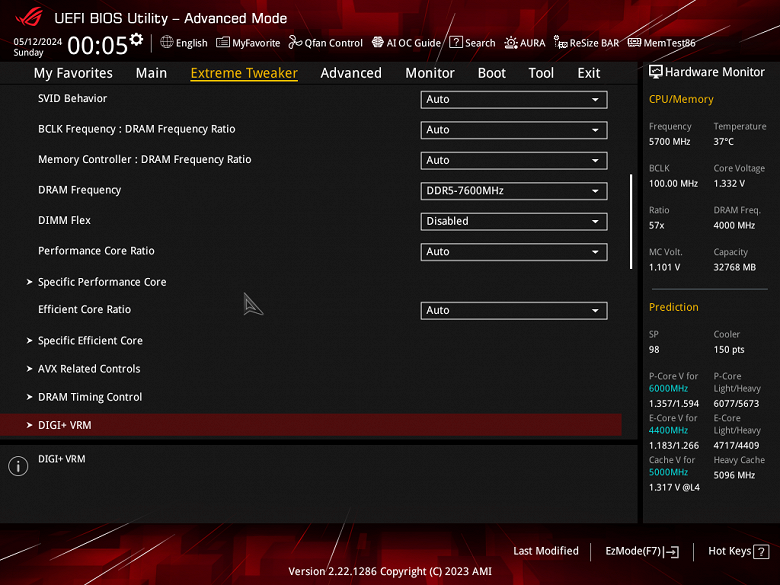The height and width of the screenshot is (585, 780).
Task: Click the 5096 MHz Heavy Cache value
Action: (x=734, y=475)
